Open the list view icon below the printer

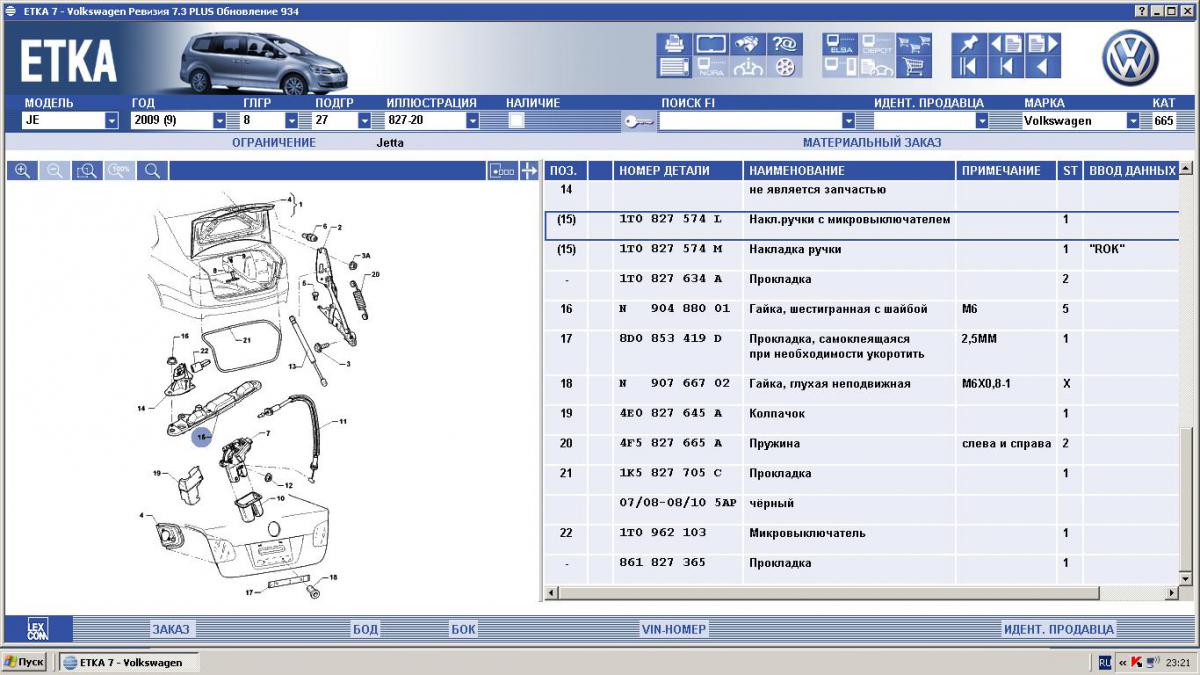click(x=675, y=68)
